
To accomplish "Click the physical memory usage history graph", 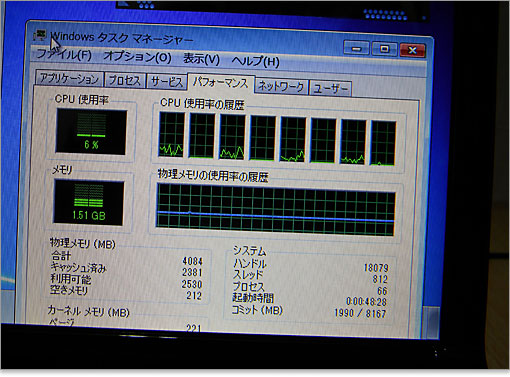I will point(276,210).
